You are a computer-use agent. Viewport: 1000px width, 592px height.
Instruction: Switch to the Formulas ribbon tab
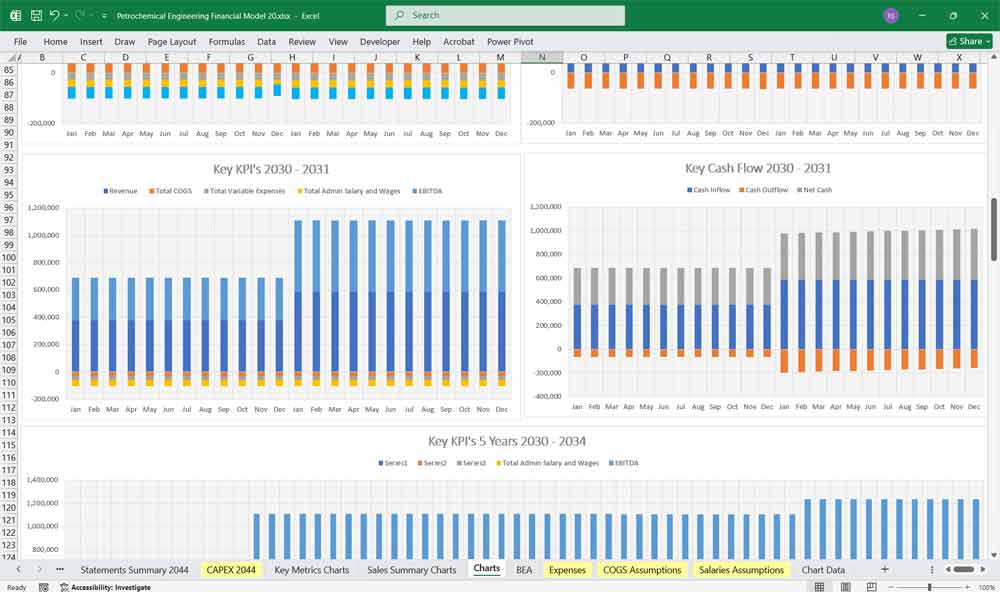(x=227, y=42)
